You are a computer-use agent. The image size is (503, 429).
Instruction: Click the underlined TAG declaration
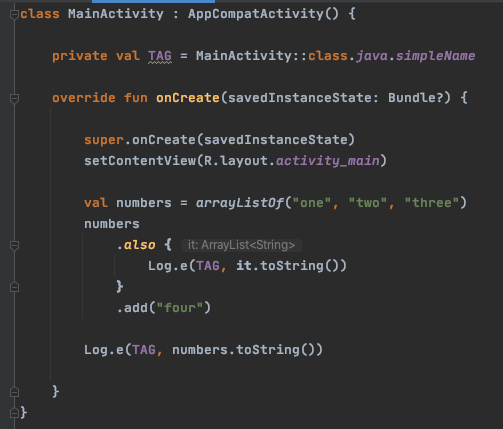(160, 56)
